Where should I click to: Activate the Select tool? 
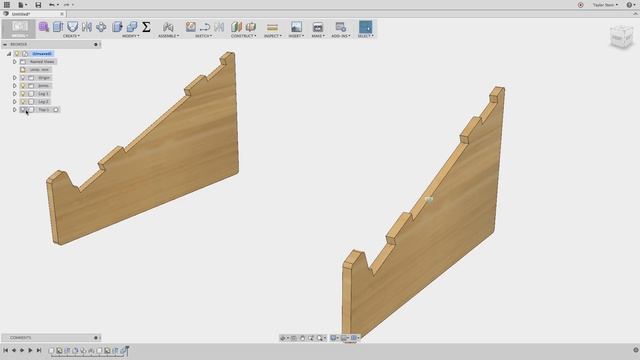click(x=365, y=27)
